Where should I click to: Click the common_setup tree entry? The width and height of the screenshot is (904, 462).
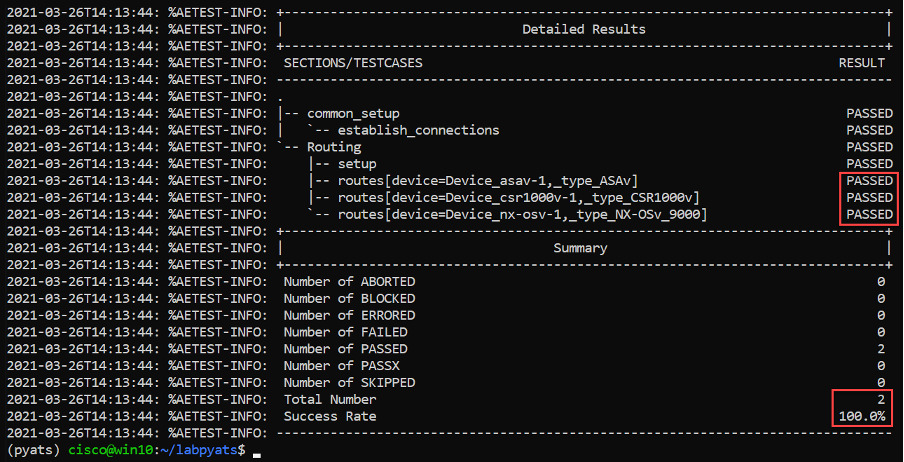tap(353, 114)
